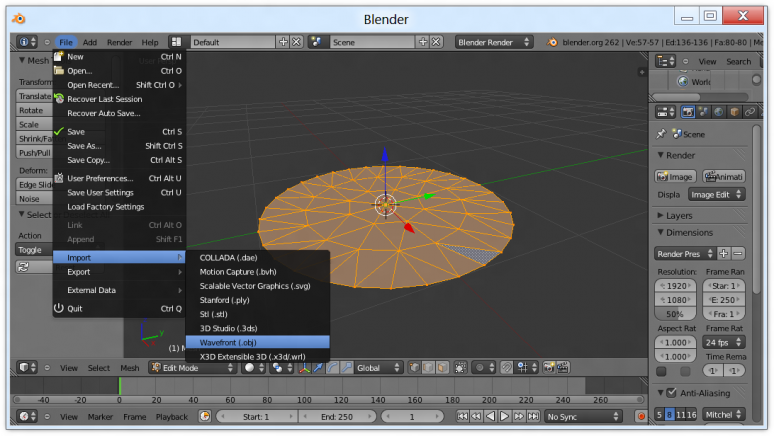The height and width of the screenshot is (436, 774).
Task: Select Edge select mode icon
Action: tap(428, 367)
